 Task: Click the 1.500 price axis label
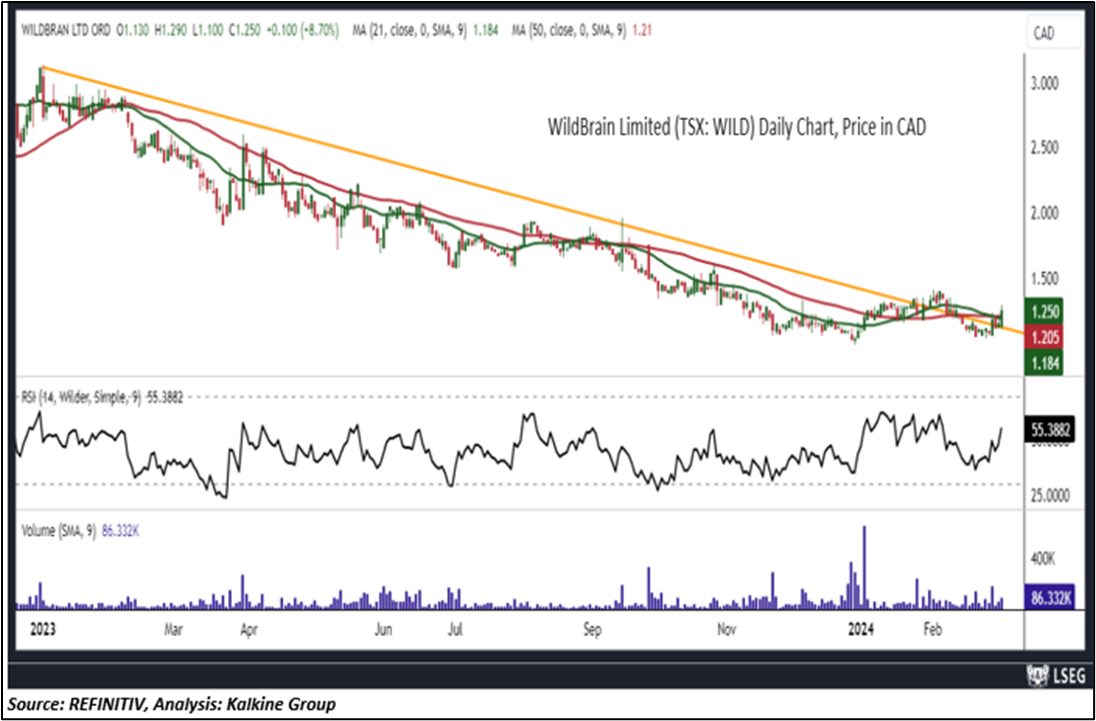click(1045, 278)
